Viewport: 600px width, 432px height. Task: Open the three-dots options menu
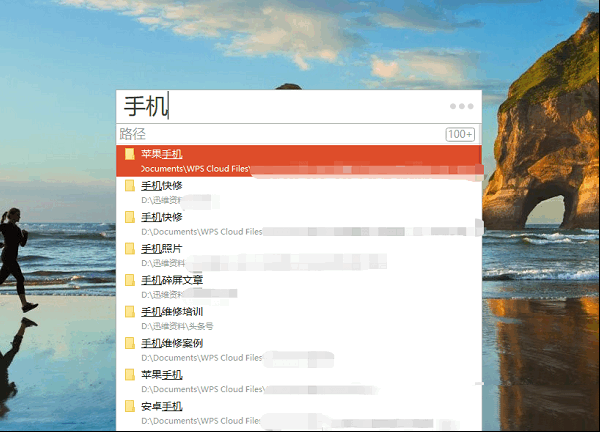(461, 106)
